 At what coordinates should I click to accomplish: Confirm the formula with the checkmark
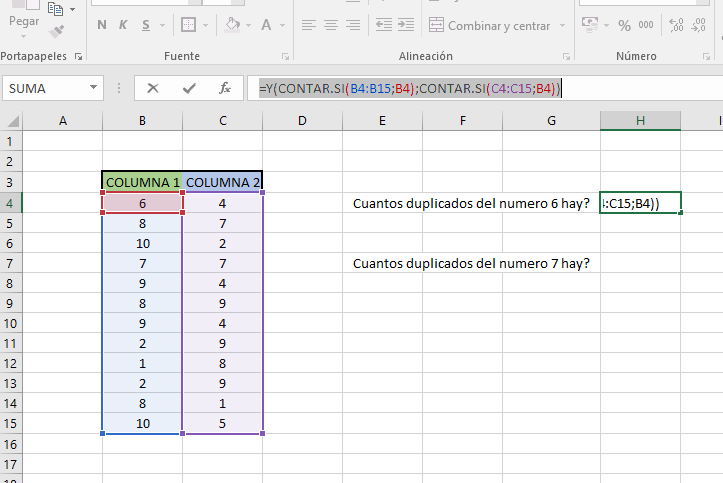coord(189,88)
